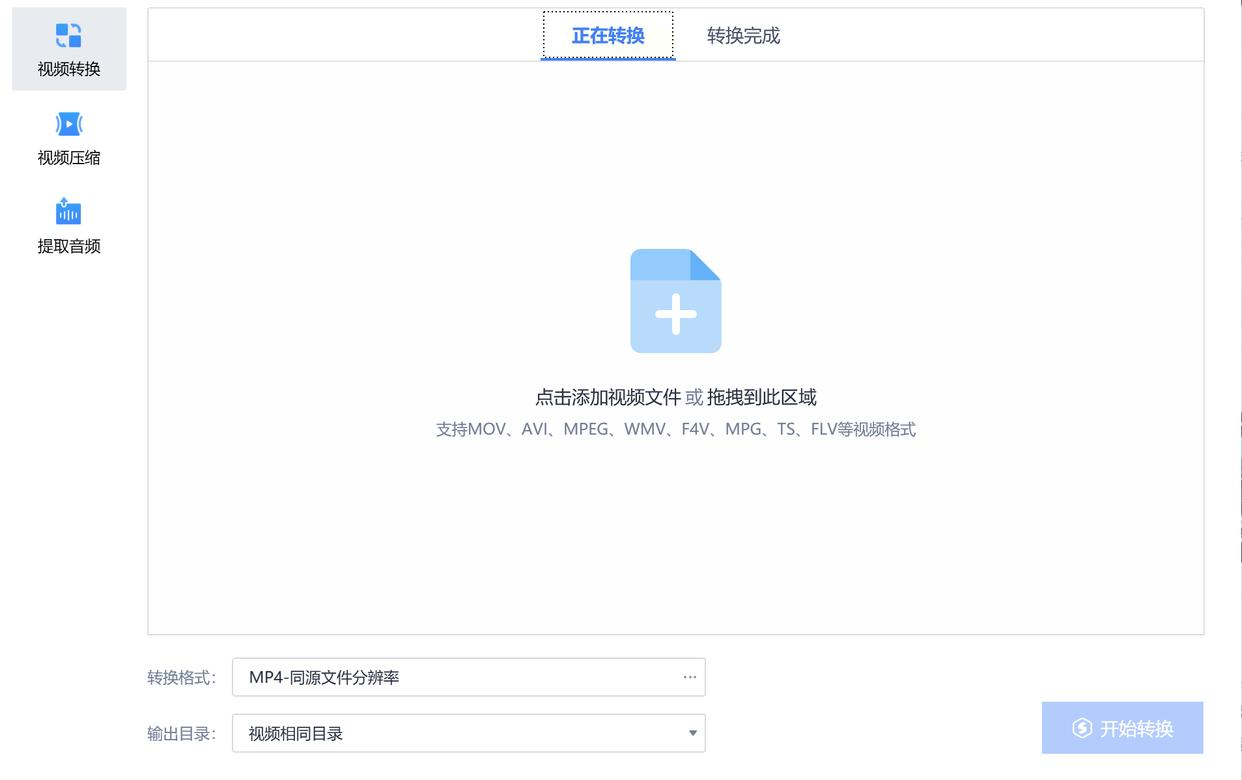Click the blue add-file plus icon
The width and height of the screenshot is (1242, 780).
(676, 301)
